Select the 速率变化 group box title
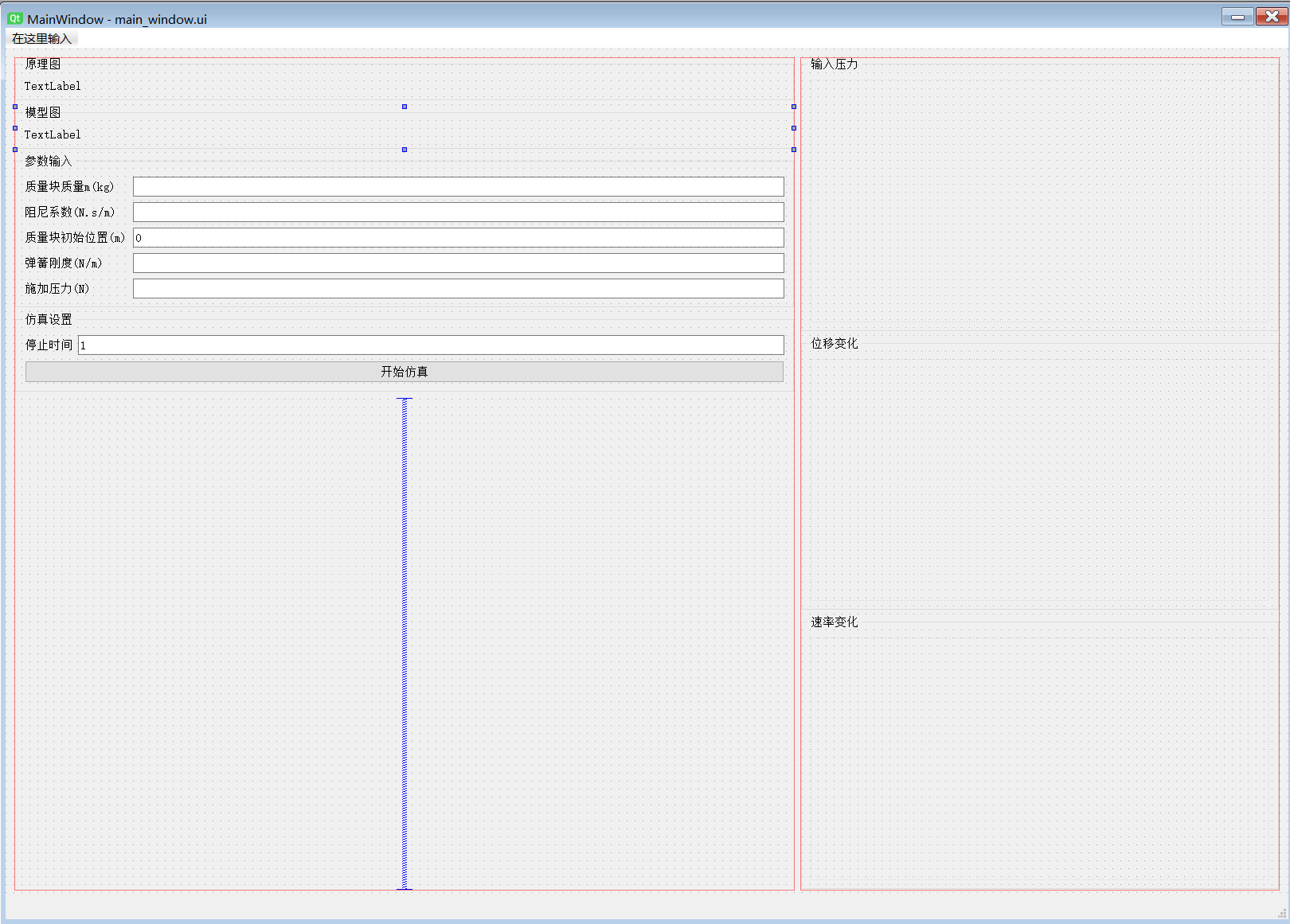The image size is (1290, 924). click(x=834, y=622)
